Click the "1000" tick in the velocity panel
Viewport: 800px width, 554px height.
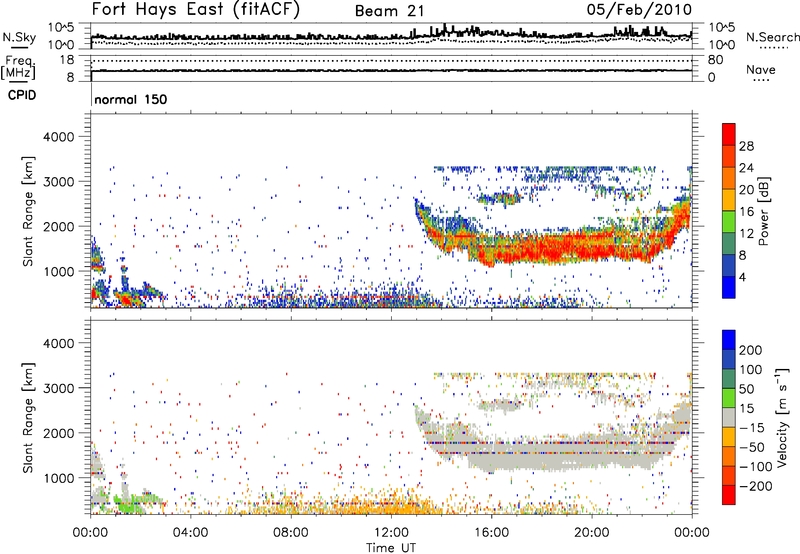58,478
